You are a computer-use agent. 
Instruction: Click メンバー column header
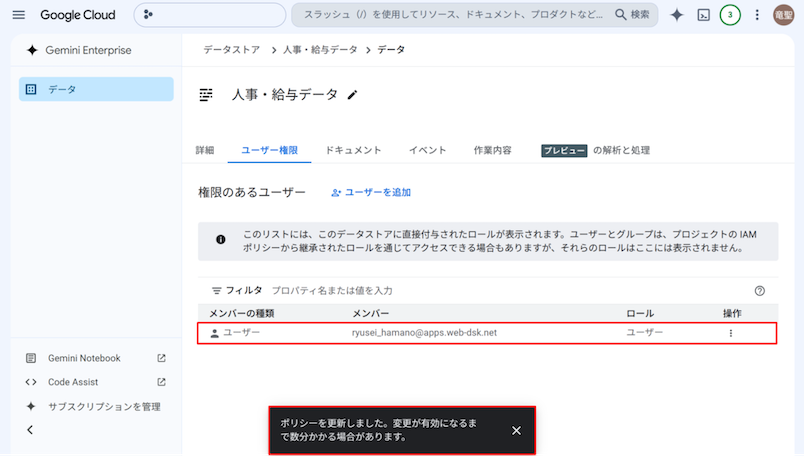click(371, 313)
